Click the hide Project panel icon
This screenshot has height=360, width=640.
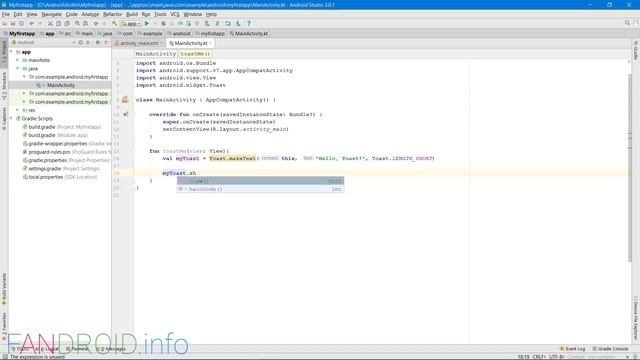(x=106, y=42)
